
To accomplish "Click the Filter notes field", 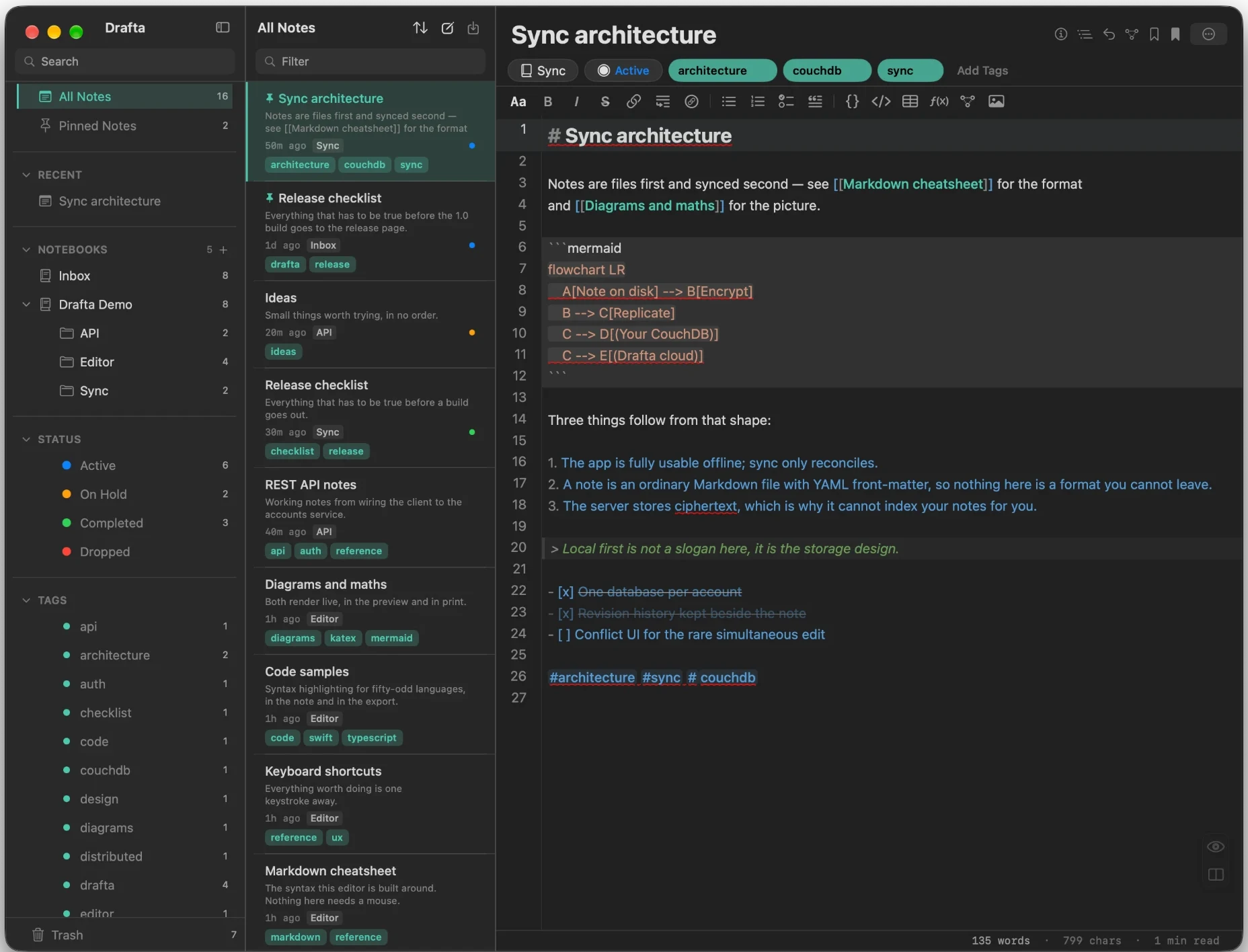I will click(370, 61).
